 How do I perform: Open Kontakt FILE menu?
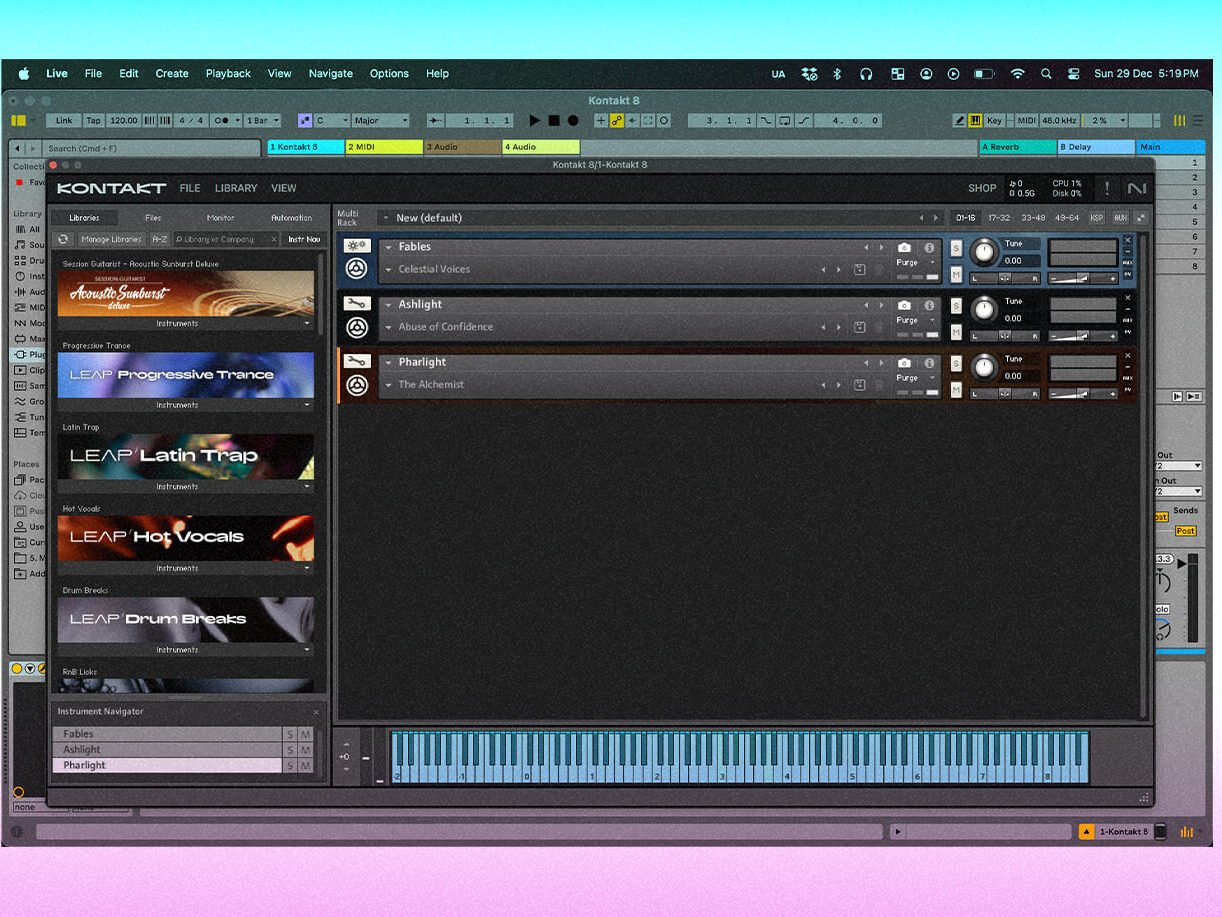click(x=190, y=188)
